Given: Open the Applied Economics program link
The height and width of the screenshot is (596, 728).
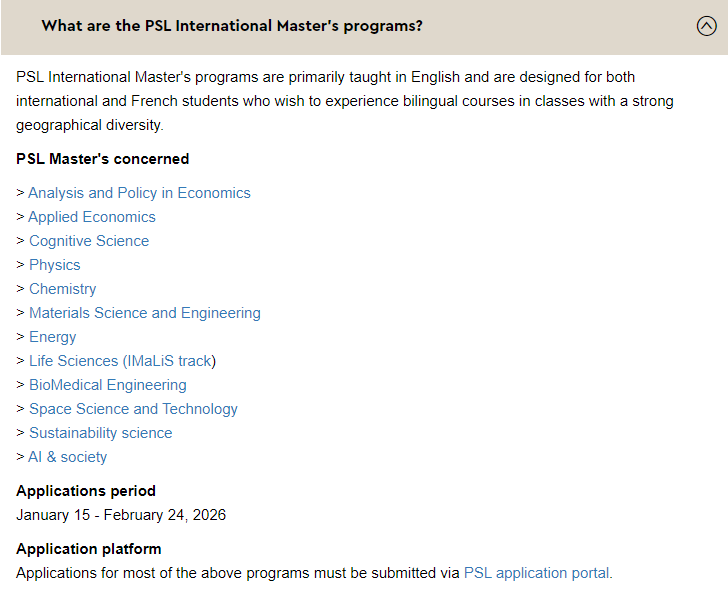Looking at the screenshot, I should (x=92, y=217).
